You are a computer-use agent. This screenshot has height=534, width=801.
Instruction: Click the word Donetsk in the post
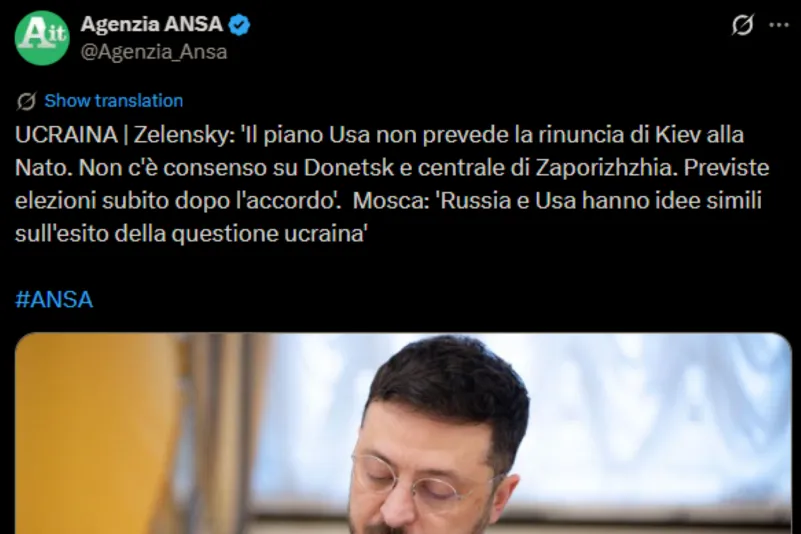[x=348, y=168]
